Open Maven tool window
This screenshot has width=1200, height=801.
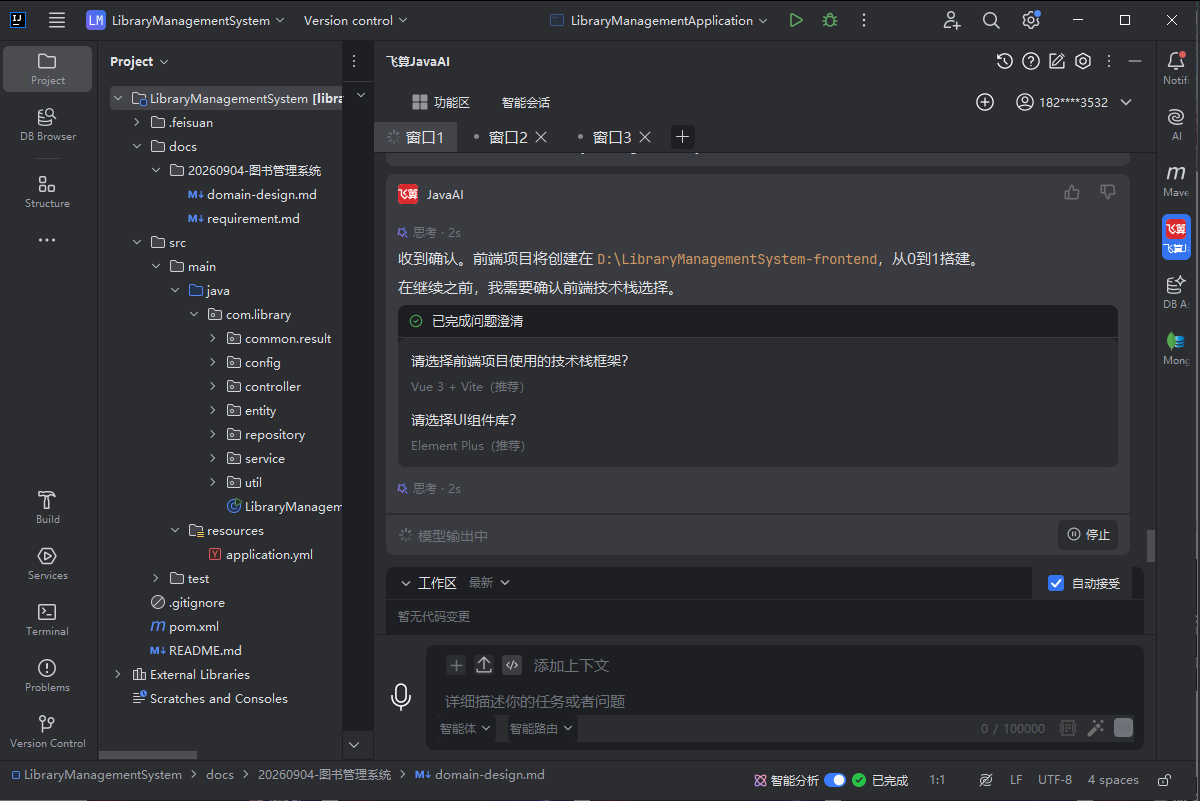click(x=1176, y=180)
